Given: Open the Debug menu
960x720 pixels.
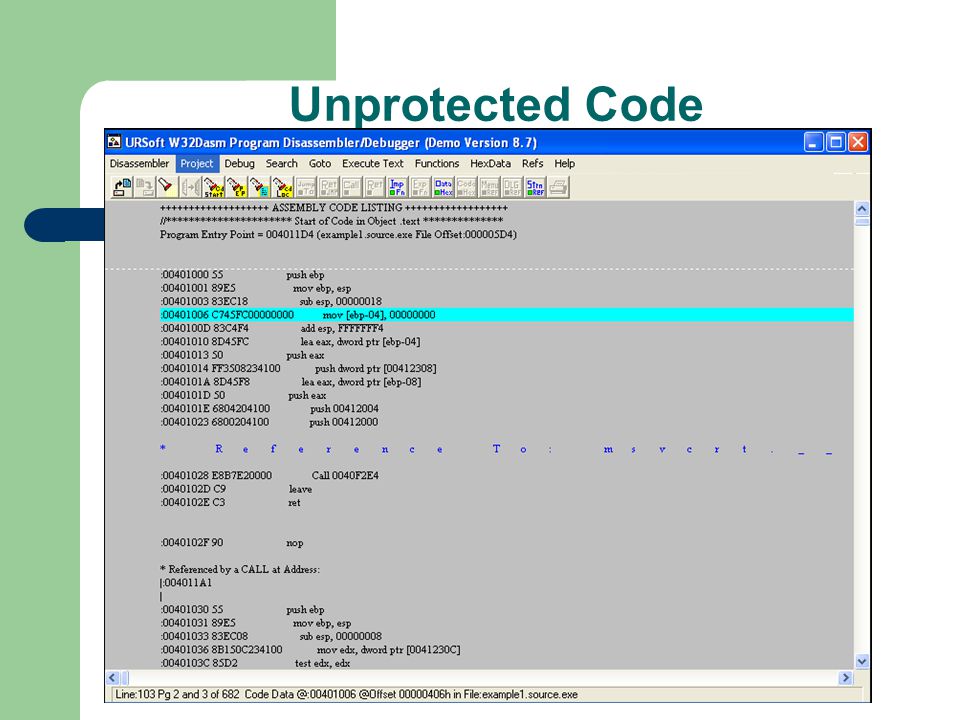Looking at the screenshot, I should click(x=239, y=163).
